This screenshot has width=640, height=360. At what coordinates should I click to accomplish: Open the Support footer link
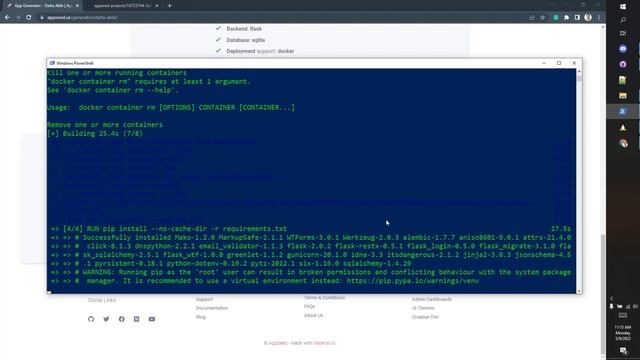(204, 299)
